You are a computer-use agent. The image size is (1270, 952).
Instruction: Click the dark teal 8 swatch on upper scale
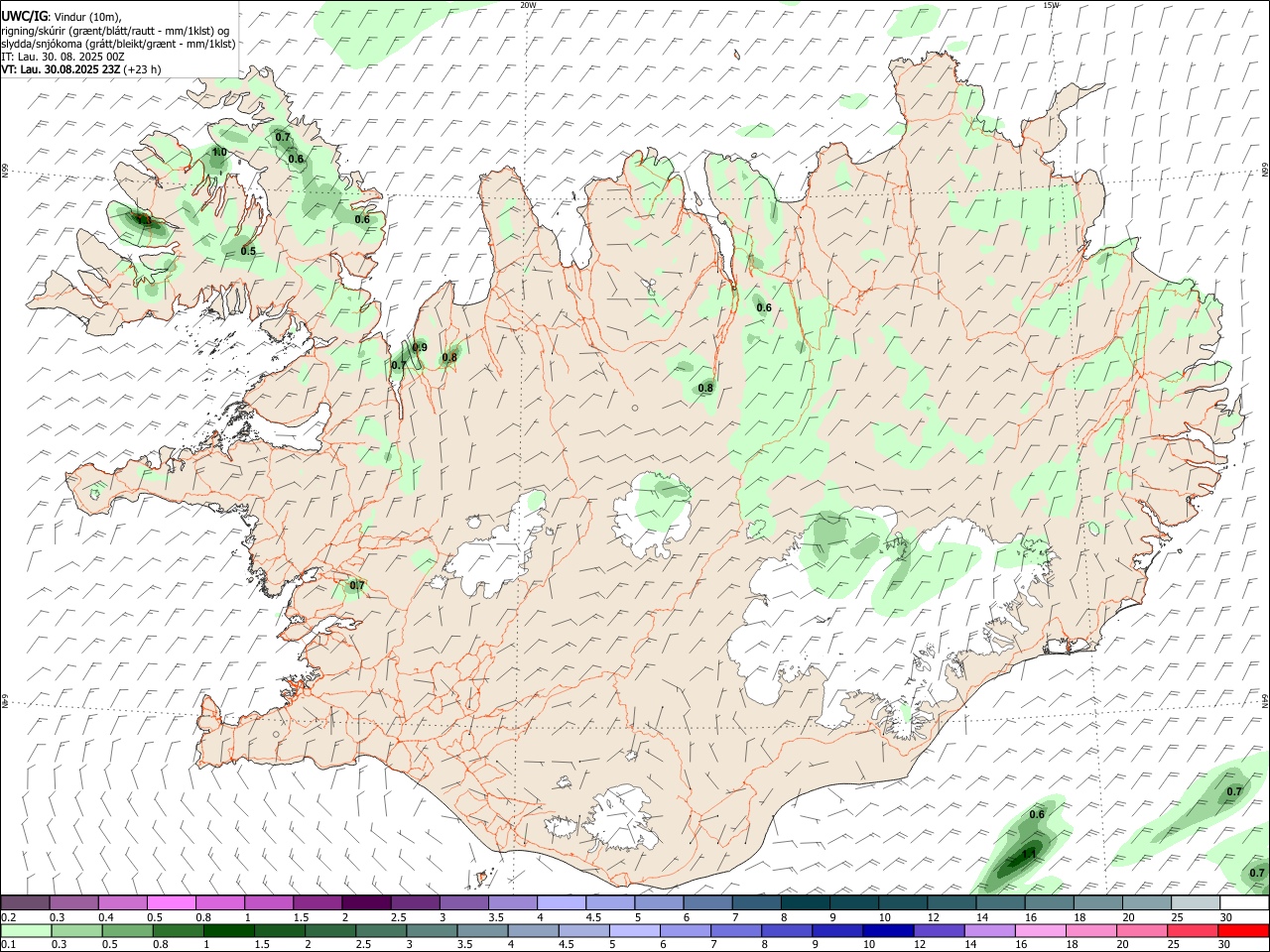tap(805, 902)
